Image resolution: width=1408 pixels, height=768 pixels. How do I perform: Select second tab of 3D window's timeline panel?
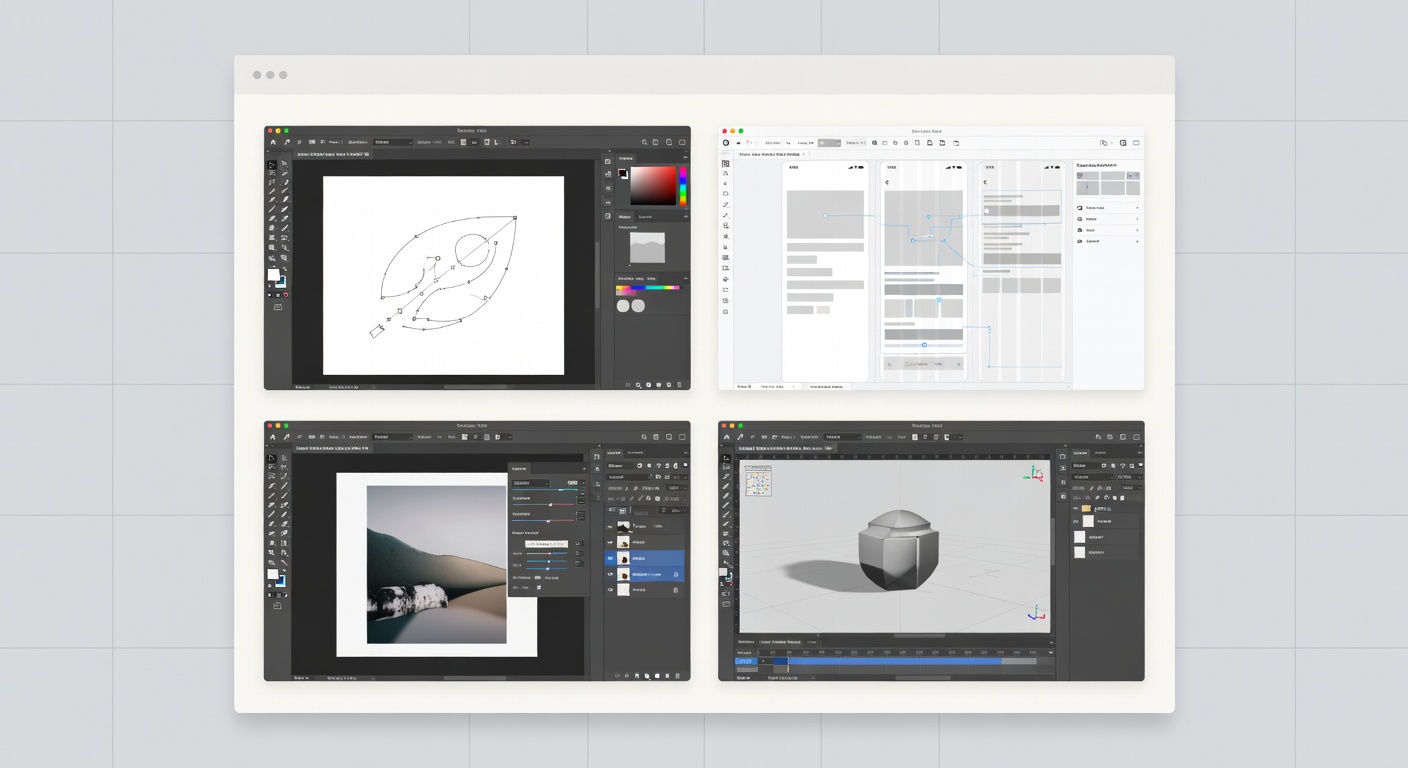click(780, 642)
